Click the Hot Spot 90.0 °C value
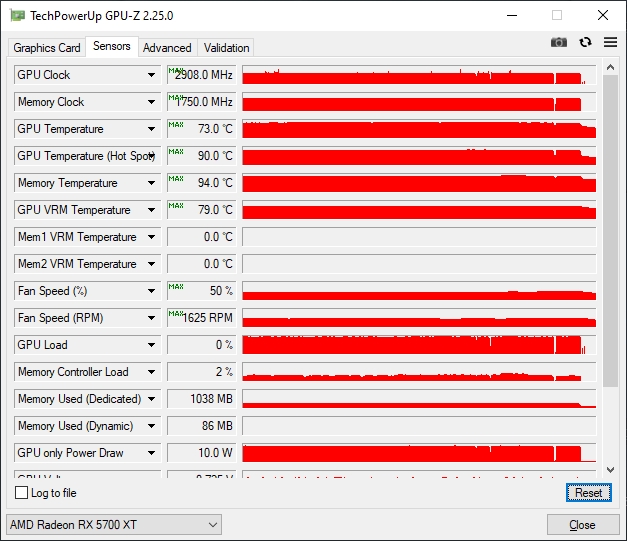 tap(202, 156)
